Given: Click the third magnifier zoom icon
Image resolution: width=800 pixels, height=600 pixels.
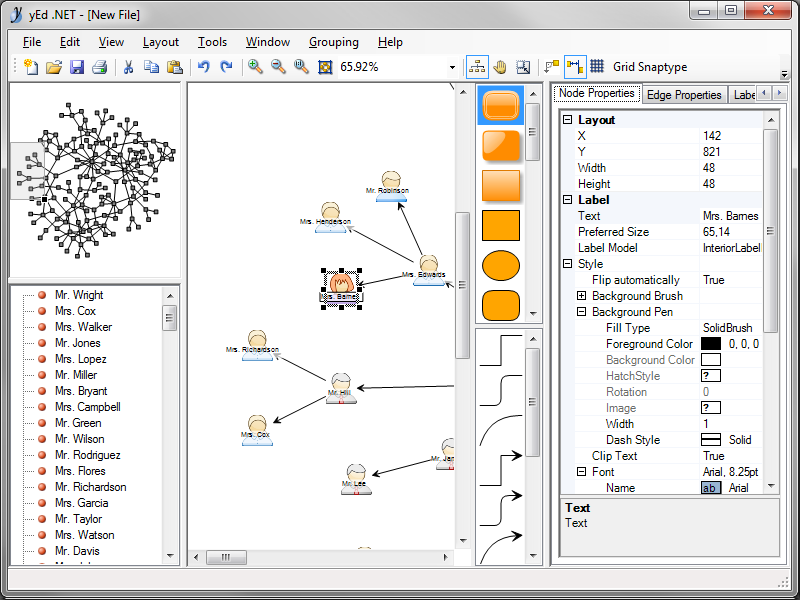Looking at the screenshot, I should pos(302,67).
